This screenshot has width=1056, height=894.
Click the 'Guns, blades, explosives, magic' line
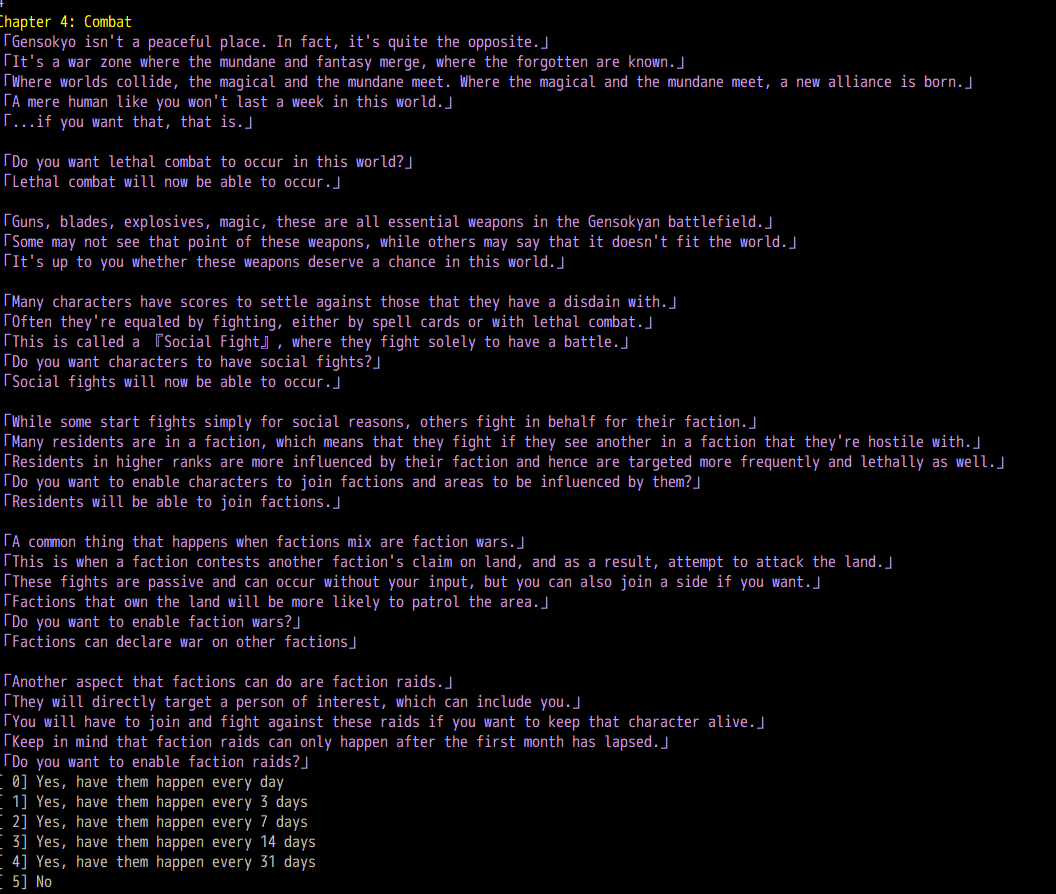click(388, 222)
